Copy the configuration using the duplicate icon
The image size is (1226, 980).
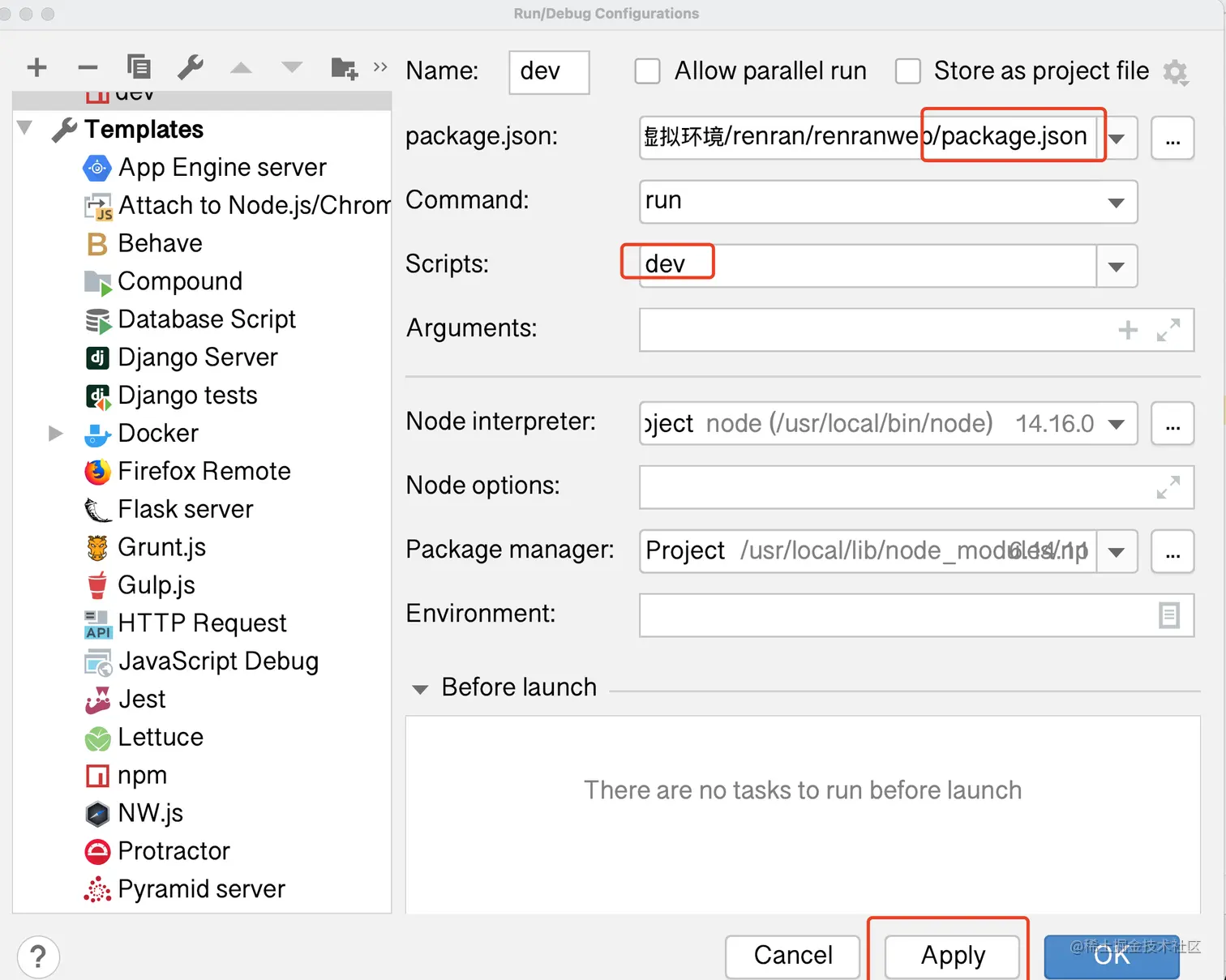tap(139, 67)
